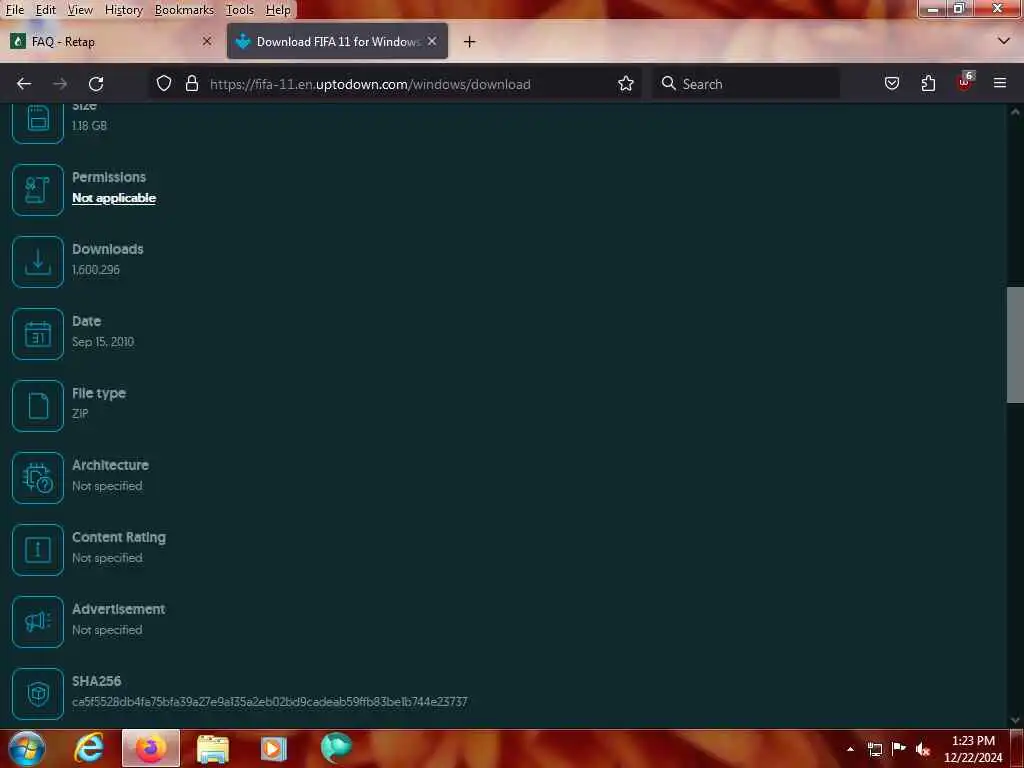Click the scrollbar down arrow
Viewport: 1024px width, 768px height.
point(1015,720)
